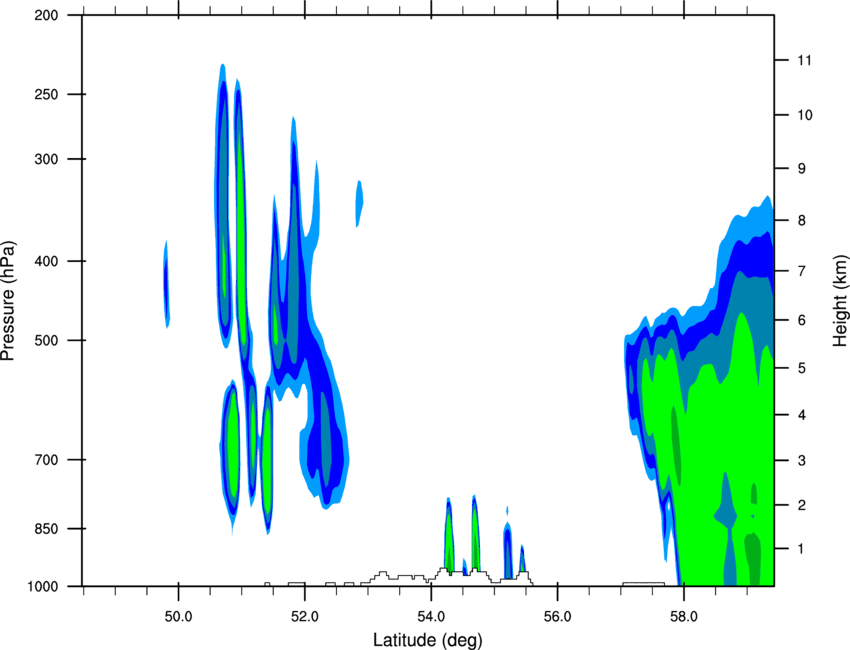Select the 700 pressure tick label
Image resolution: width=850 pixels, height=650 pixels.
click(46, 460)
